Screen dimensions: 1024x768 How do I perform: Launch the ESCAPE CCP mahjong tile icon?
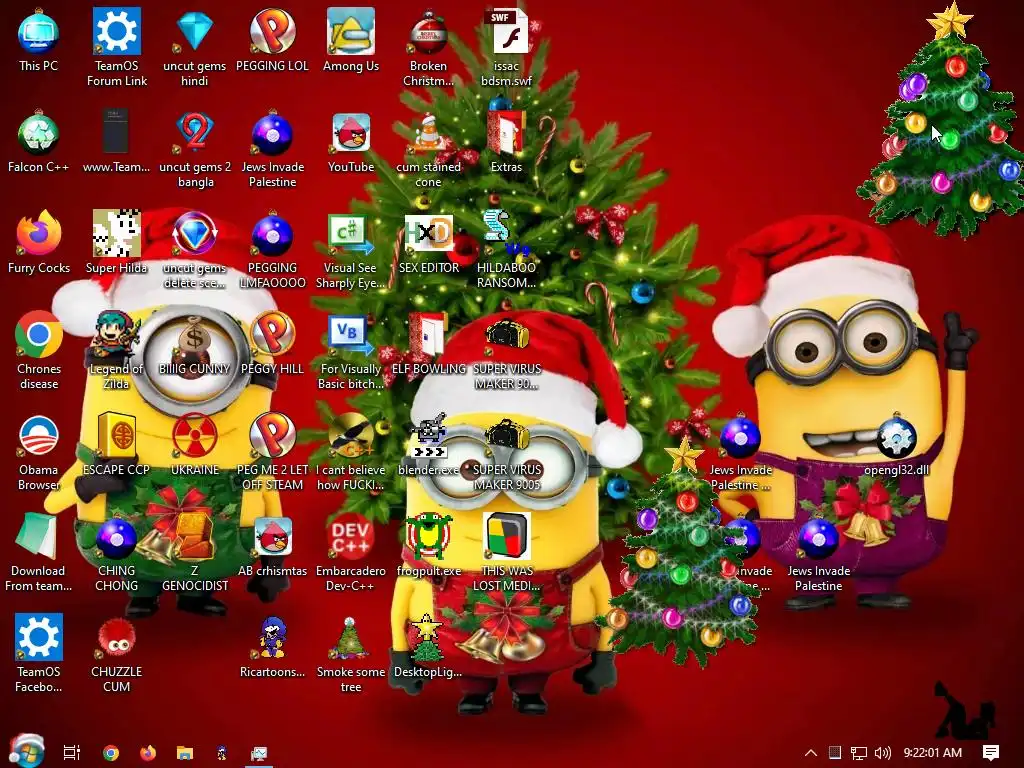pos(116,436)
